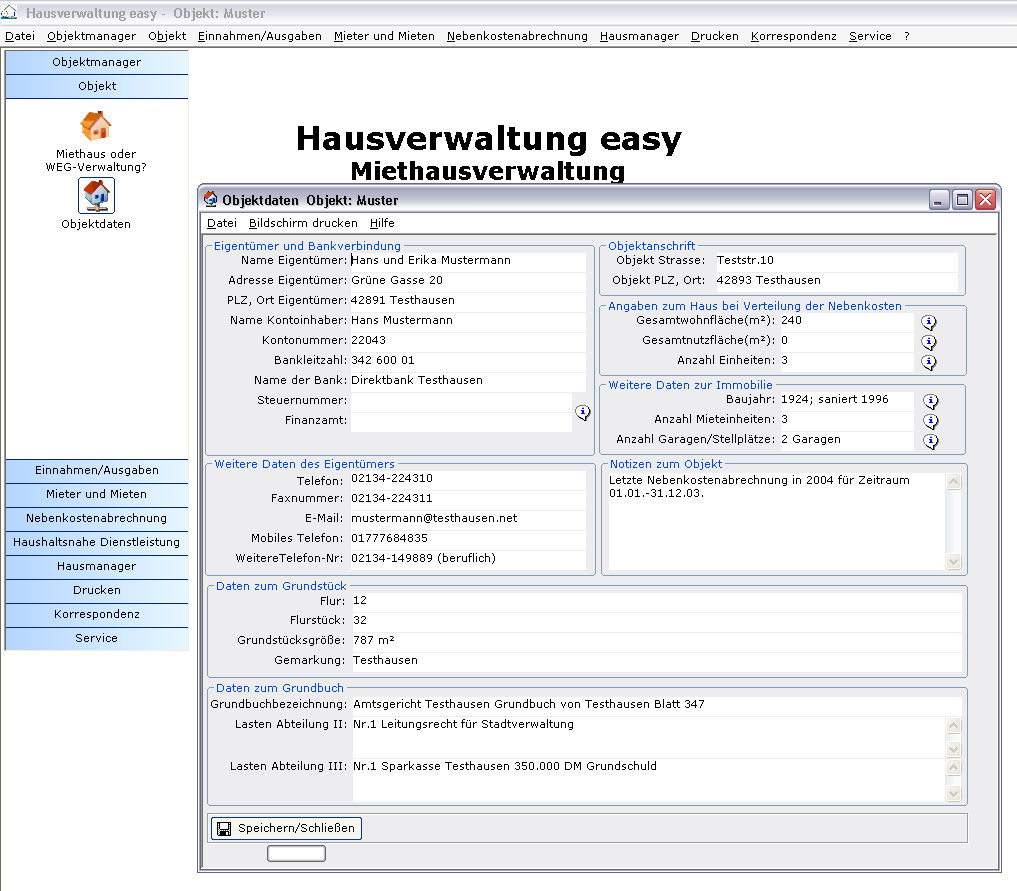
Task: Click the Miethaus oder WEG-Verwaltung house icon
Action: tap(96, 126)
